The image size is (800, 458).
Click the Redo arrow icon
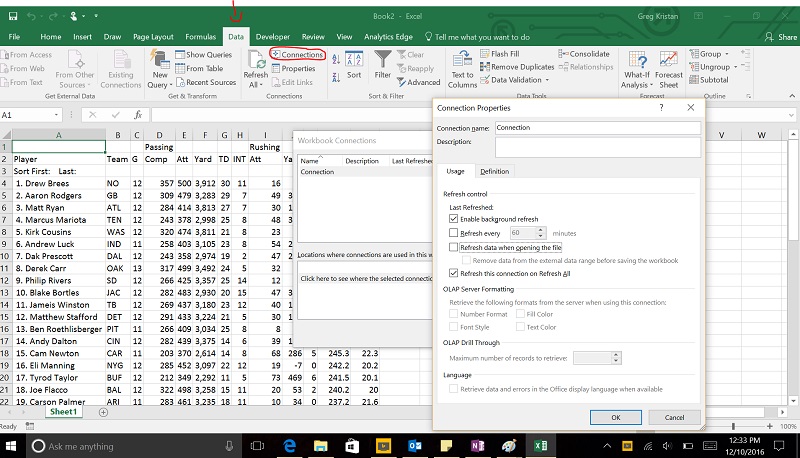(53, 16)
